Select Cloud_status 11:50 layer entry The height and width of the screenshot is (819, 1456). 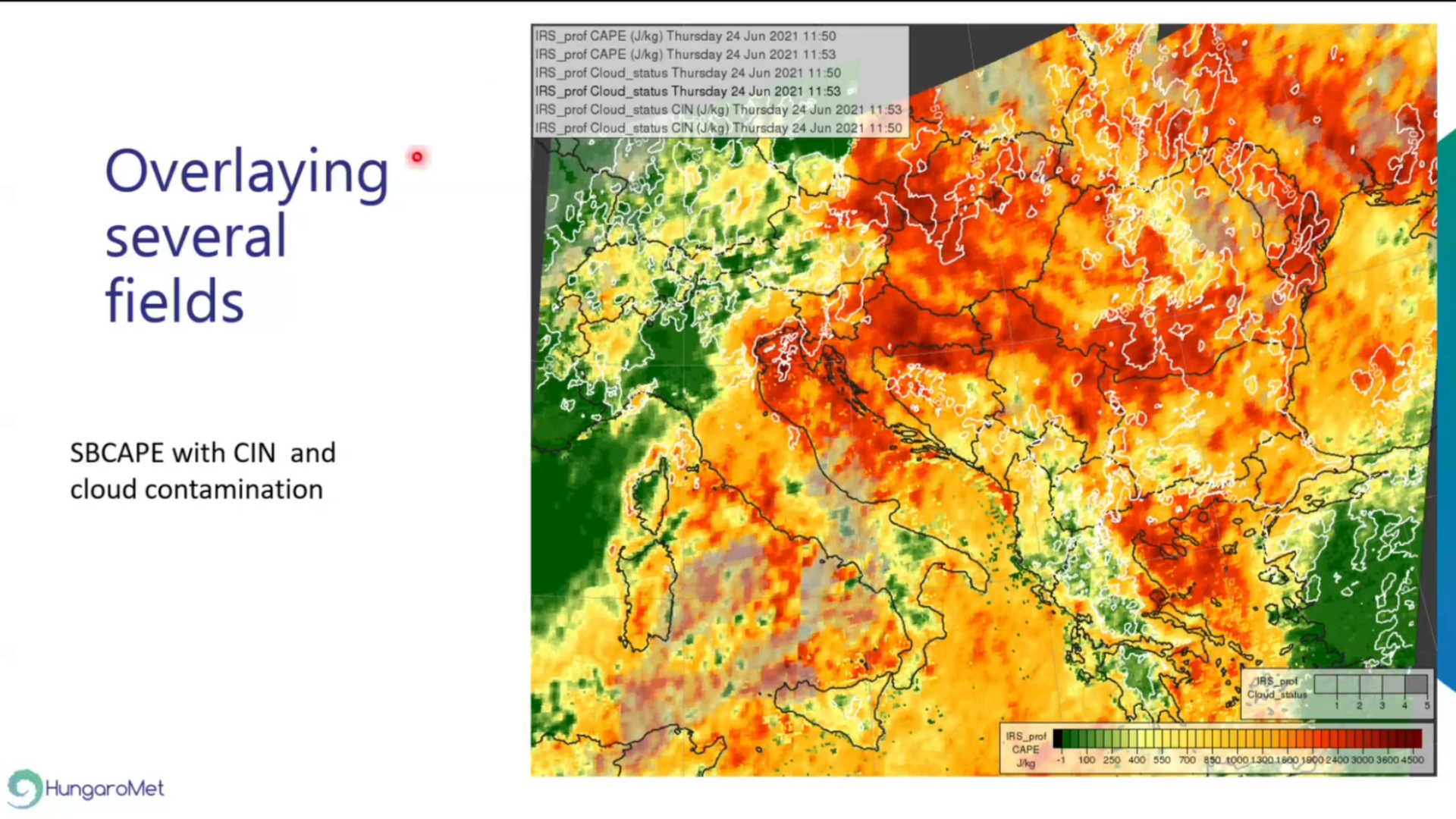coord(687,73)
